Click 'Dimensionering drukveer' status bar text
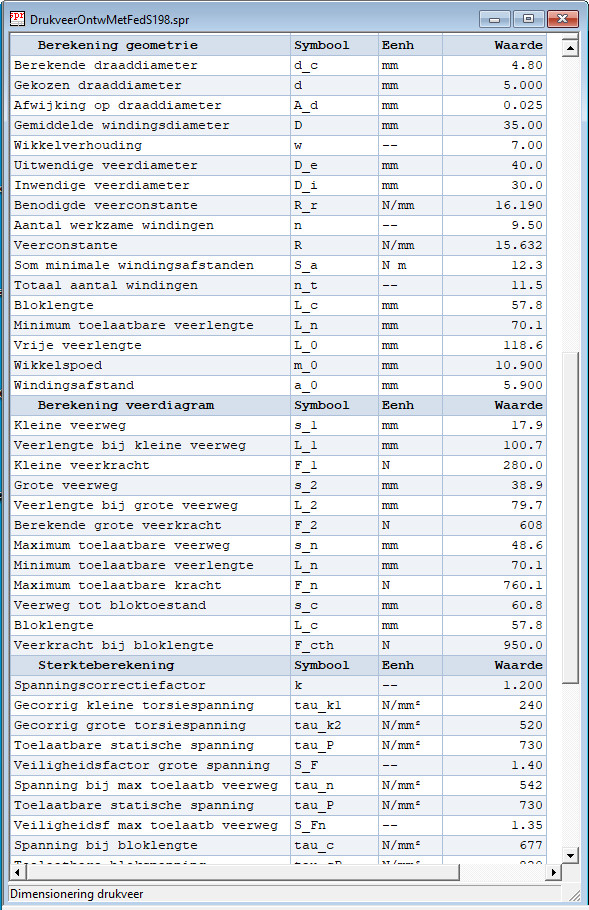Screen dimensions: 589x910 point(77,894)
